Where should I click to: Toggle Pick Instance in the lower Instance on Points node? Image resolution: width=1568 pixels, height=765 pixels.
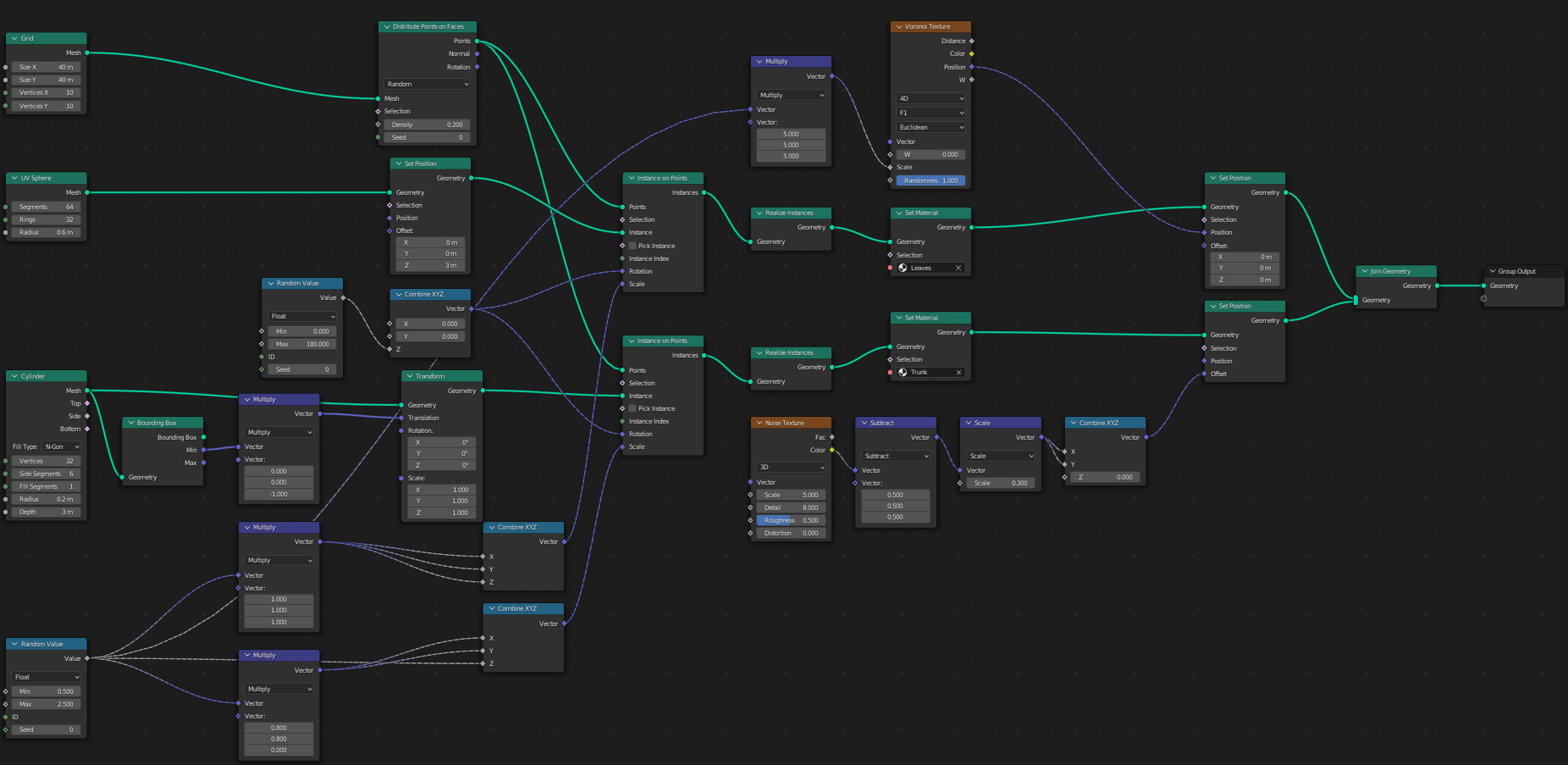632,408
